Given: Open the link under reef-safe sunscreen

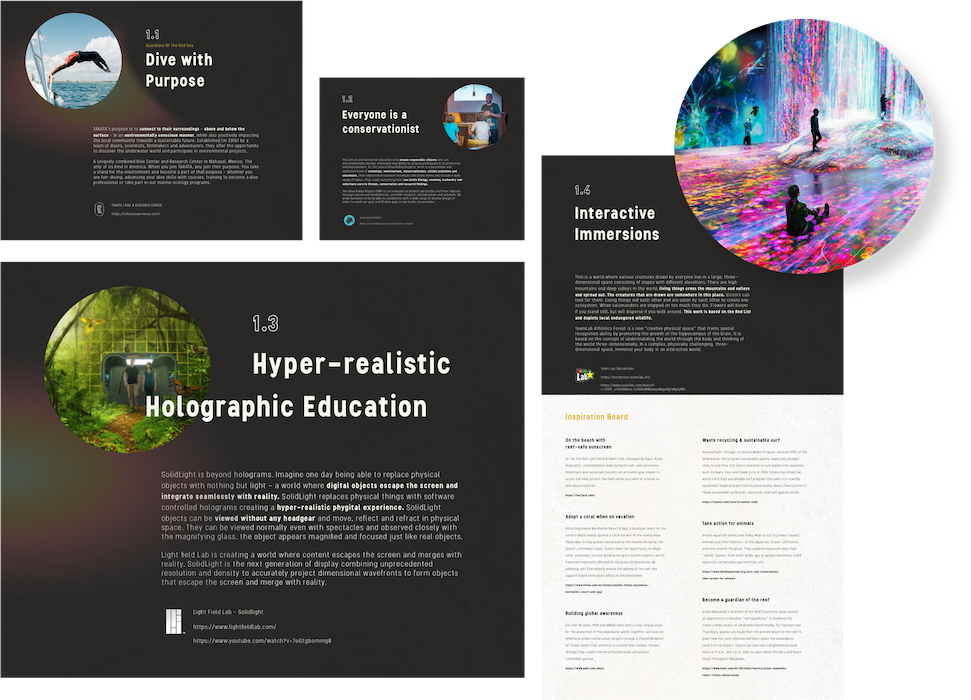Looking at the screenshot, I should 580,496.
